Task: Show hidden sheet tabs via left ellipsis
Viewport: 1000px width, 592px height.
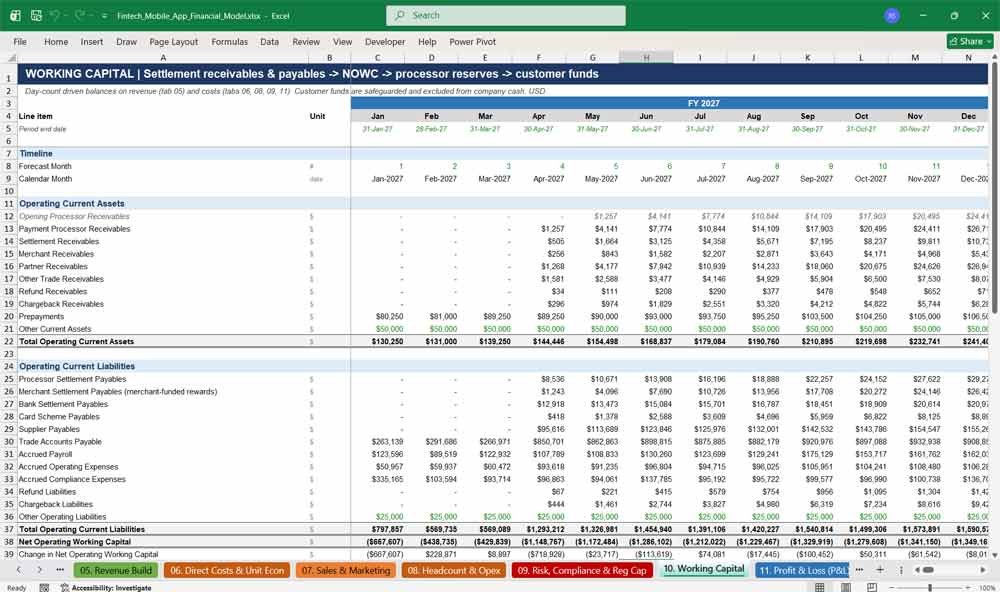Action: coord(60,570)
